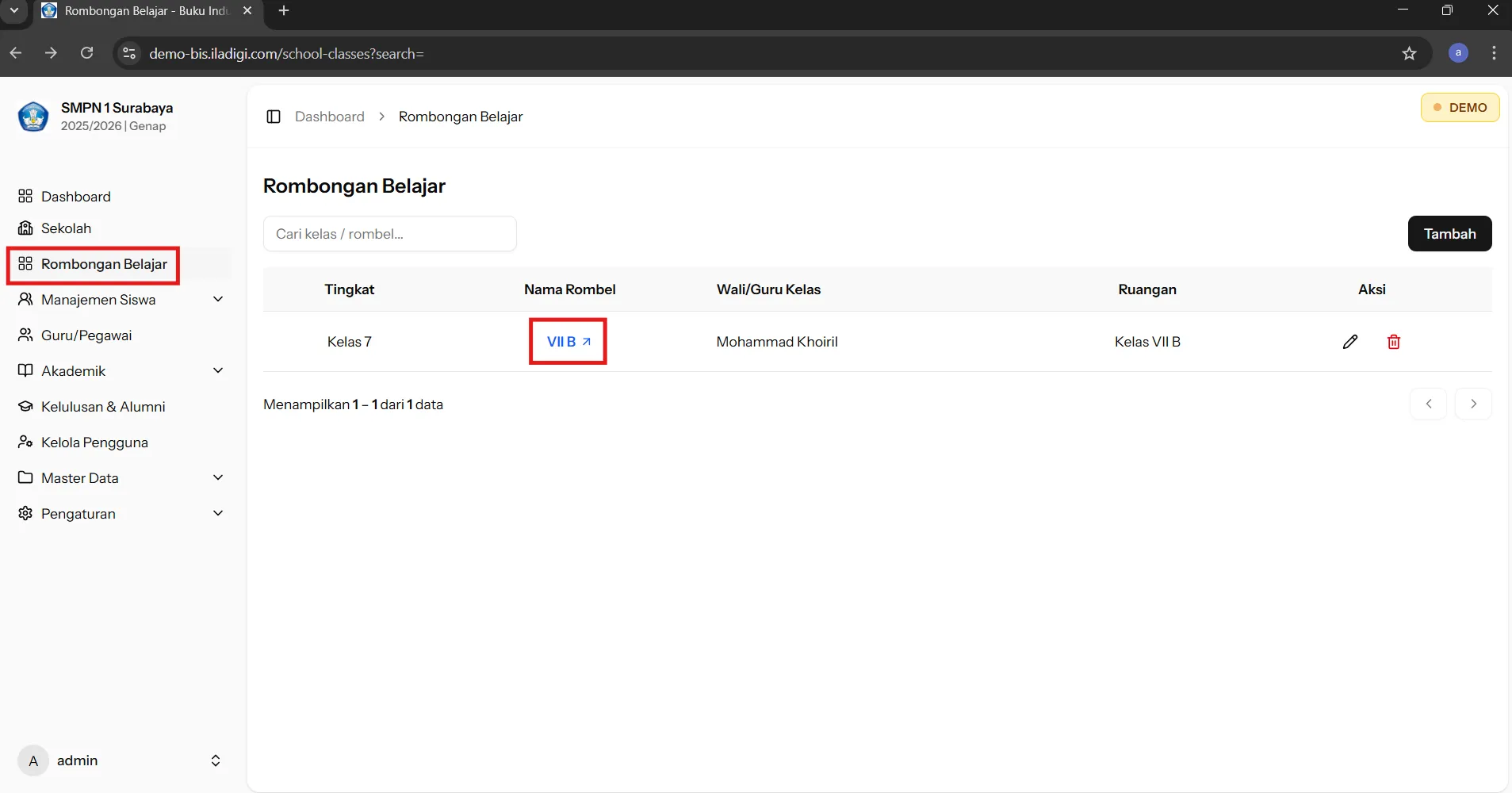Bookmark this page with the star icon
The height and width of the screenshot is (793, 1512).
1409,53
